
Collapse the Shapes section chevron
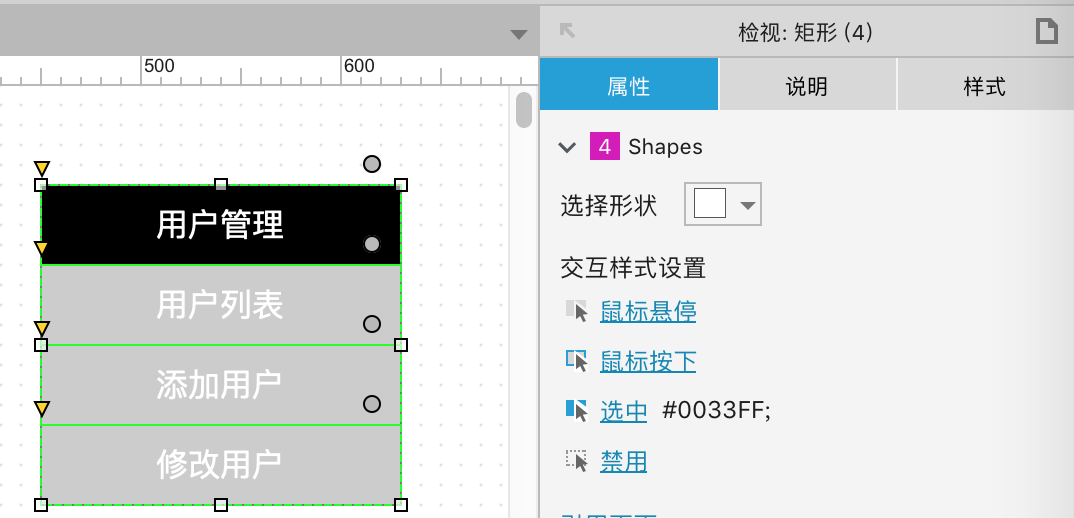[x=567, y=147]
